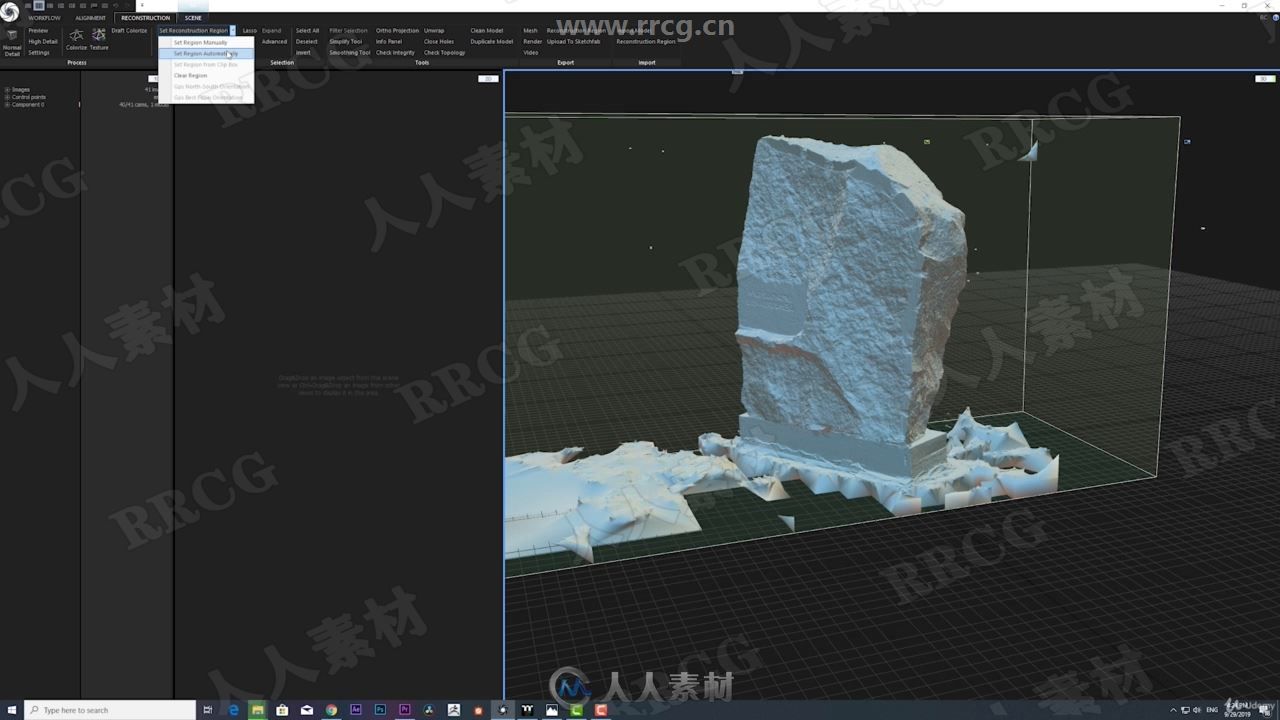Screen dimensions: 1280x720
Task: Open Premiere Pro from the taskbar
Action: [x=404, y=710]
